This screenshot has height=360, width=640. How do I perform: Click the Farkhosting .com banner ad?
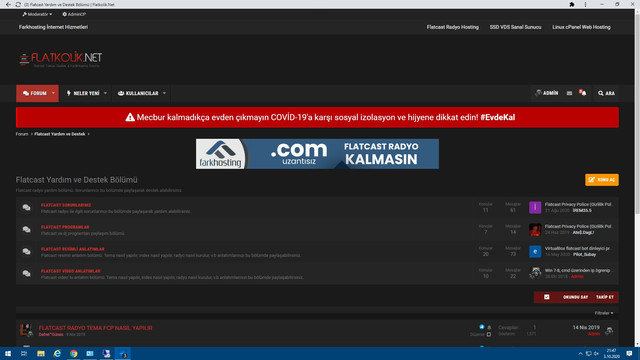(317, 154)
